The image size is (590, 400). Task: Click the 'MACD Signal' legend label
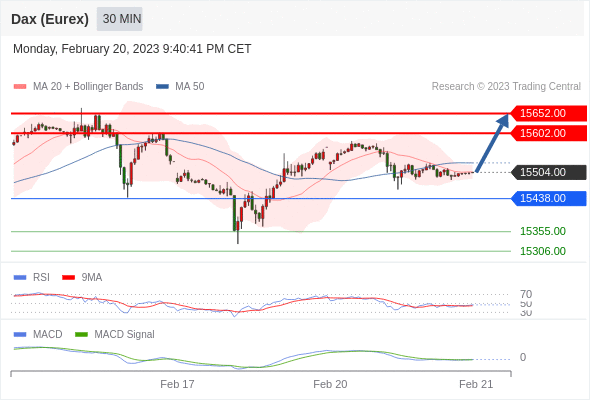coord(124,335)
